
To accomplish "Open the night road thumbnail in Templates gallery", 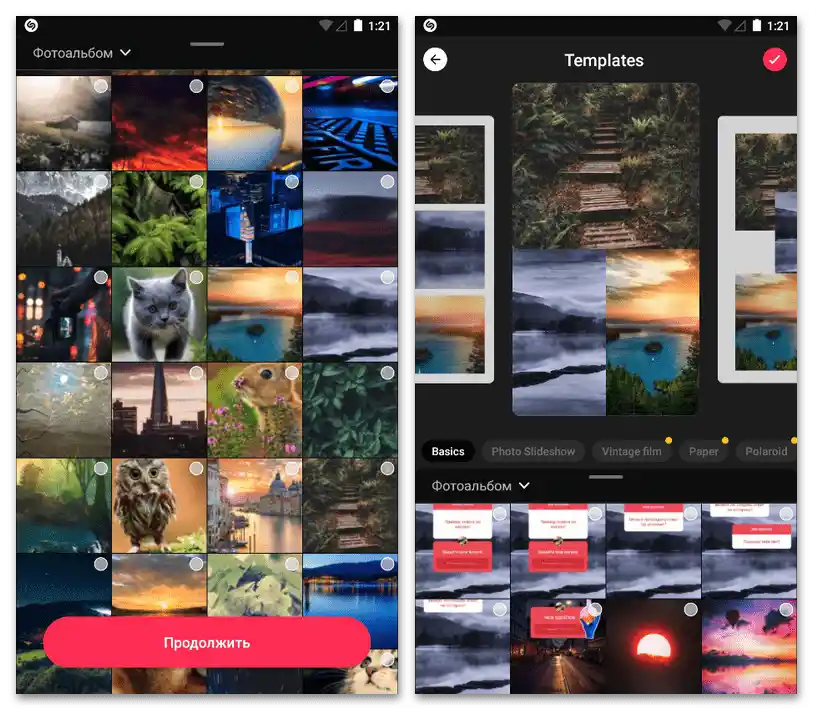I will click(558, 647).
